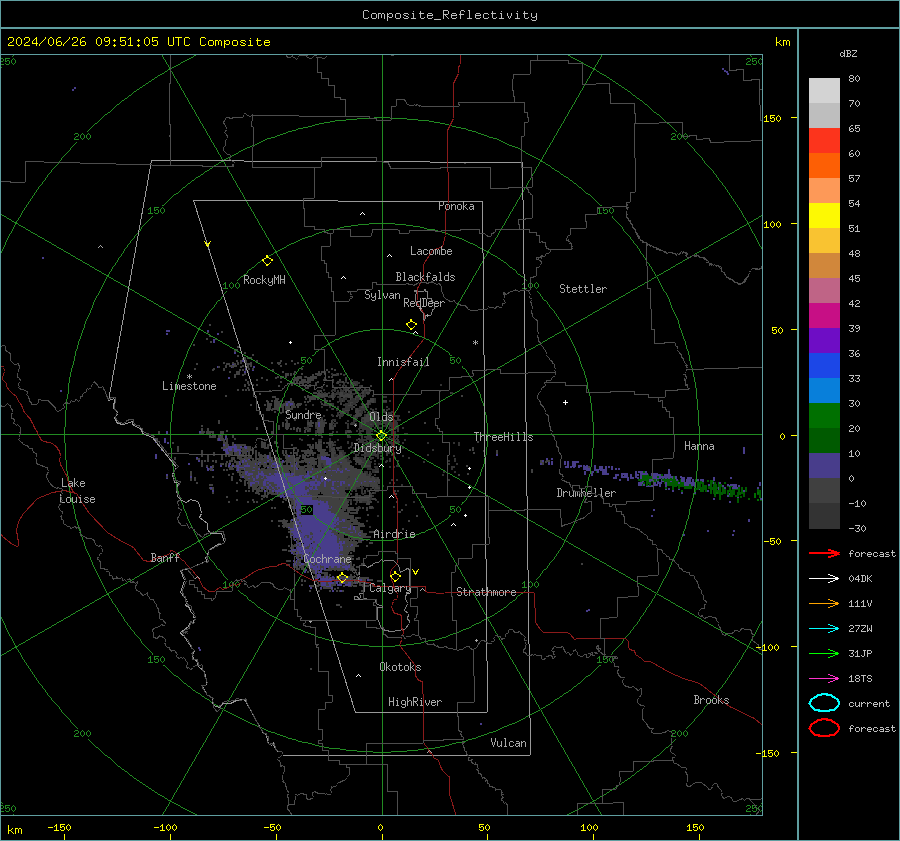The height and width of the screenshot is (841, 900).
Task: Click the Composite_Reflectivity title
Action: click(x=449, y=15)
